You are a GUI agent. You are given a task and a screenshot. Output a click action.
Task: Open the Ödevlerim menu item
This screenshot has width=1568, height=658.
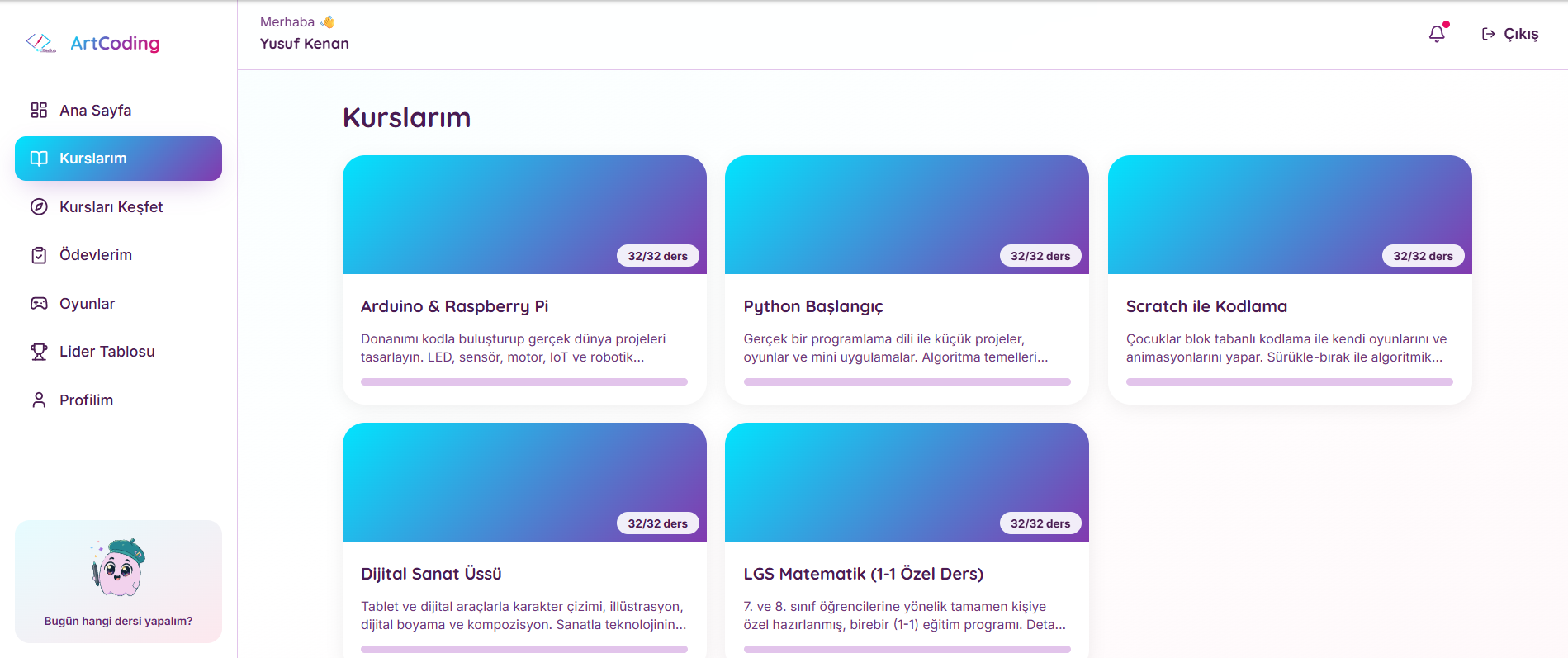tap(118, 255)
